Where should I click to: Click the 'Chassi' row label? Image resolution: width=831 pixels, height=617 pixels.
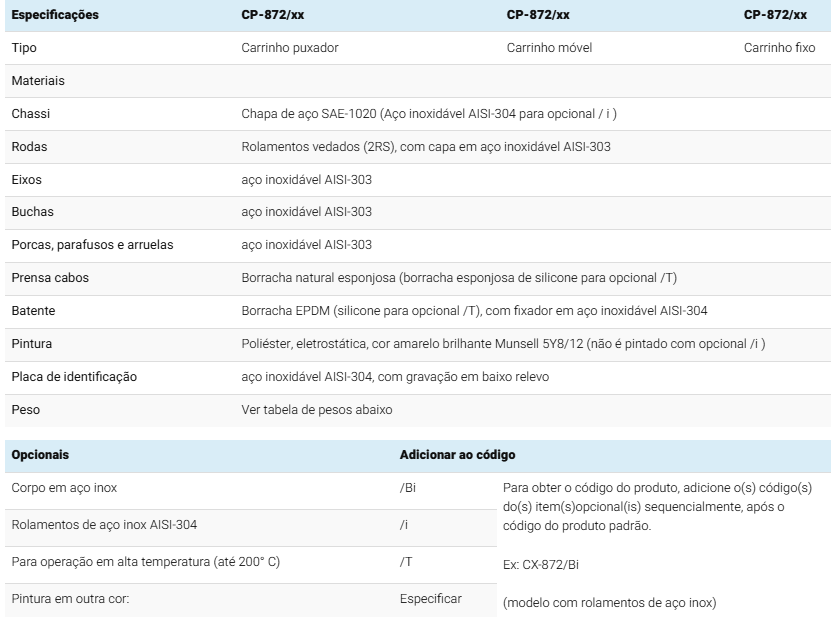31,114
